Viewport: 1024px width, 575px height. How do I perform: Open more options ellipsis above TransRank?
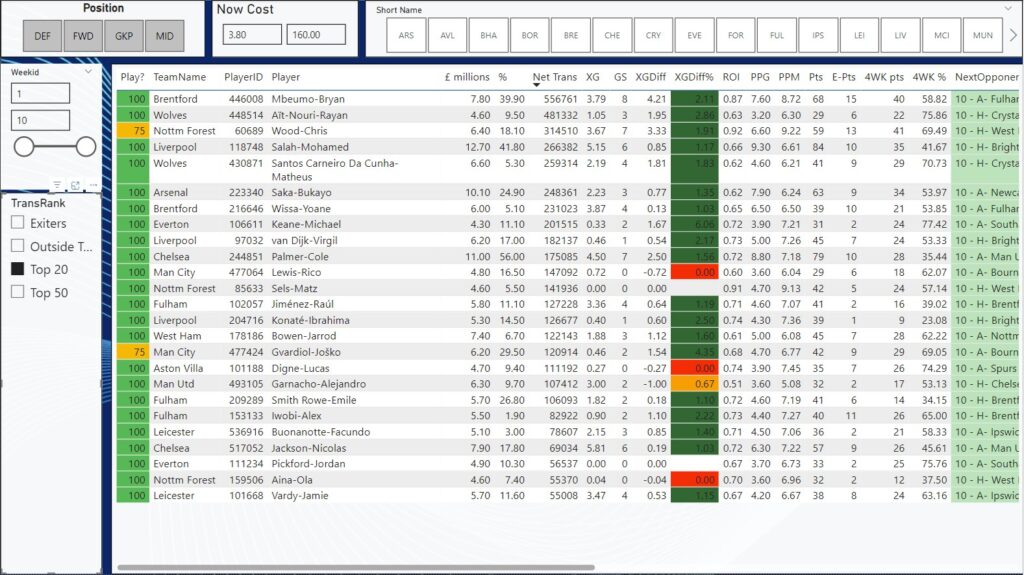coord(92,185)
